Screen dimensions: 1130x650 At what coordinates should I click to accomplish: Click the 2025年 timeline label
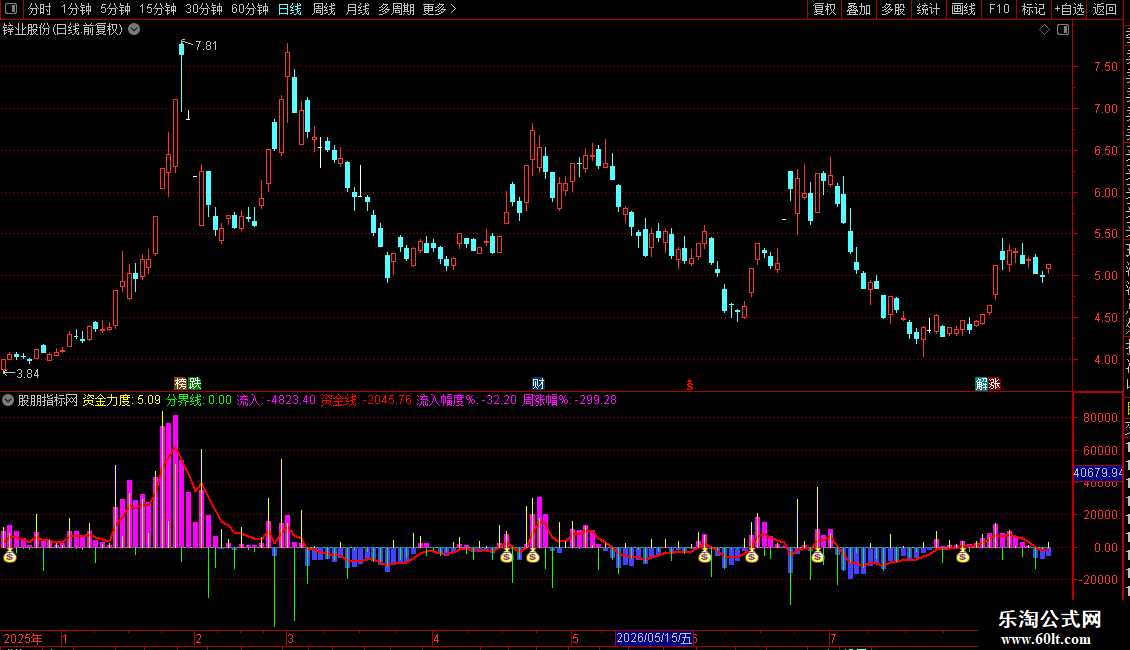click(x=22, y=638)
